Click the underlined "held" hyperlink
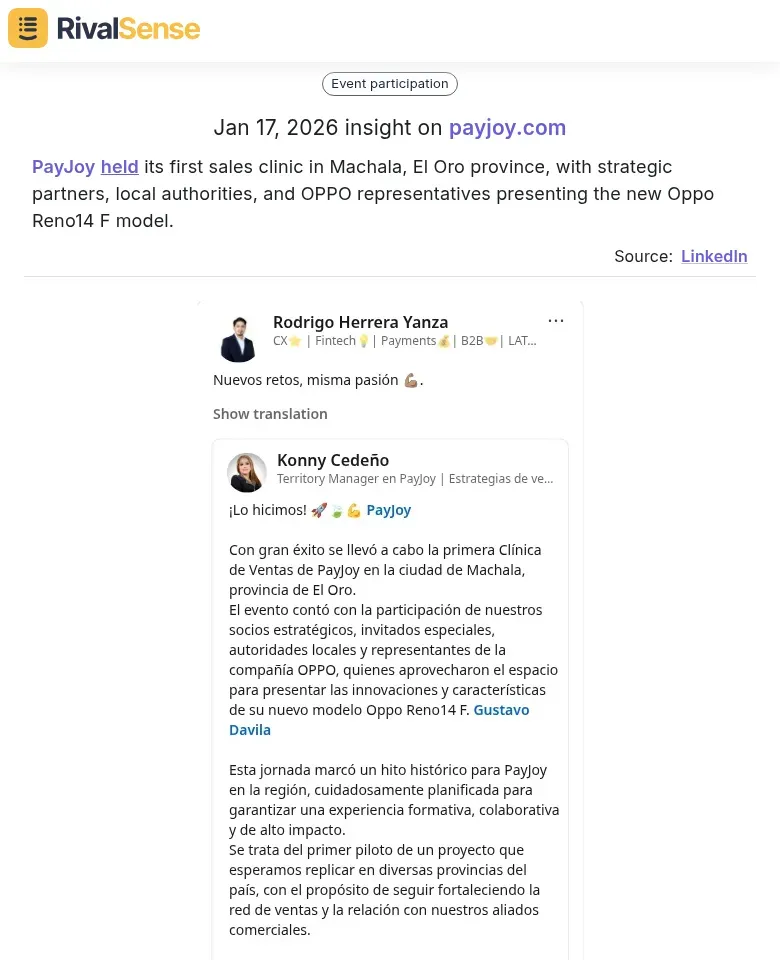The height and width of the screenshot is (960, 780). pos(119,166)
